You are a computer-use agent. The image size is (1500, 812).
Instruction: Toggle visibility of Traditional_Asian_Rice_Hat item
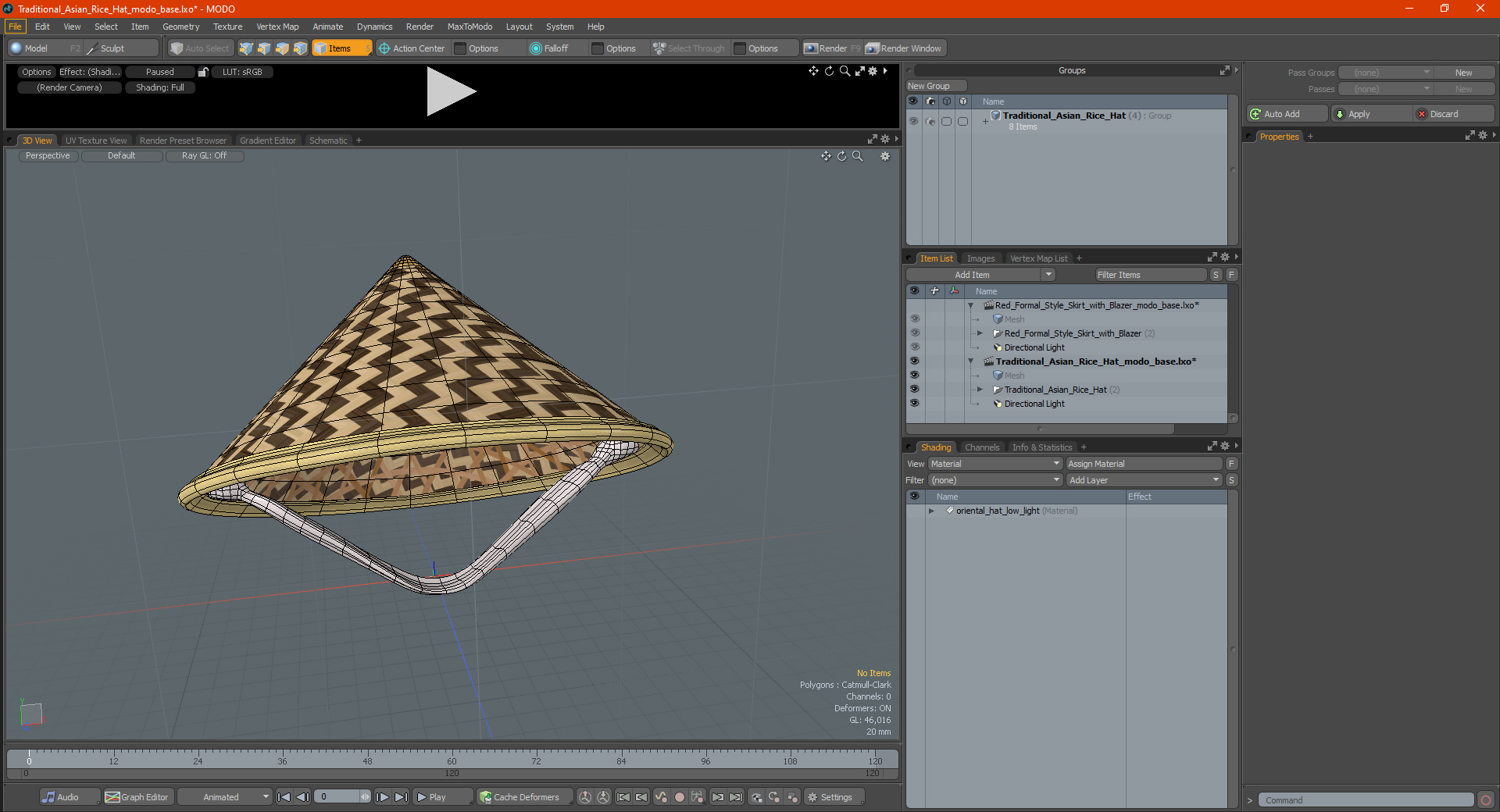915,389
